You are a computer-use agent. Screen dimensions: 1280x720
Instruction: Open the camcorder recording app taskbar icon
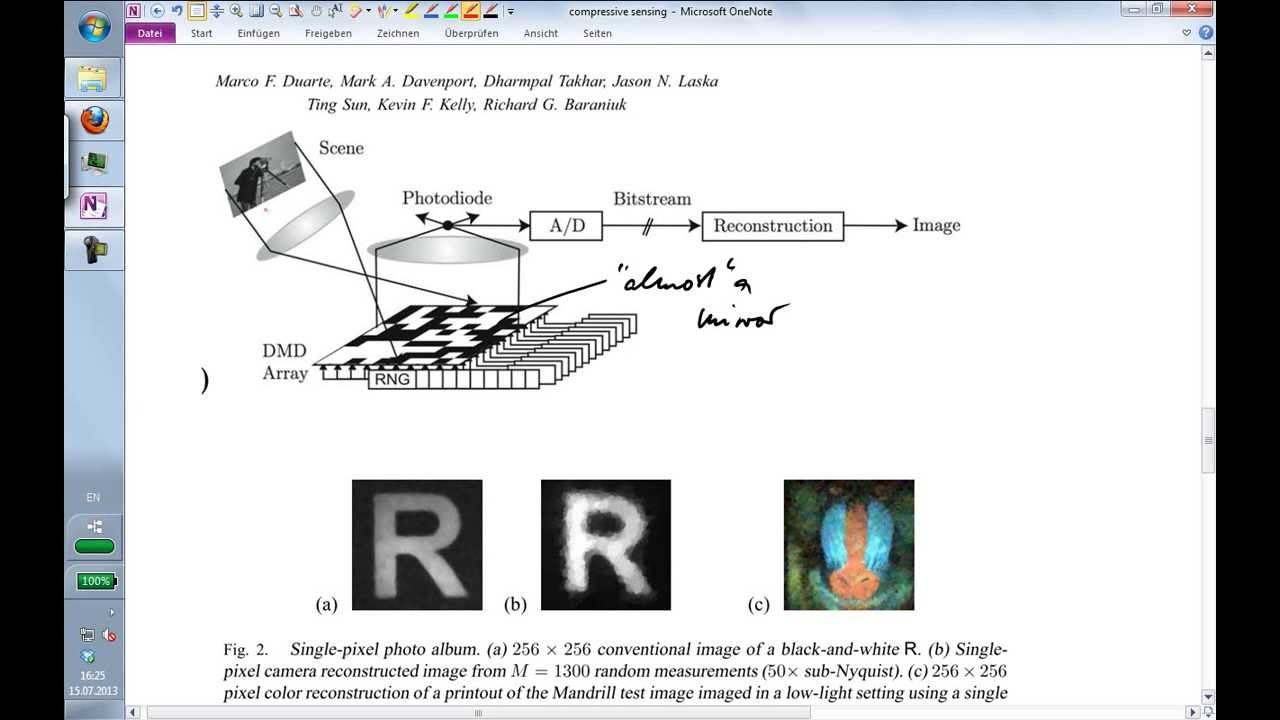tap(94, 249)
